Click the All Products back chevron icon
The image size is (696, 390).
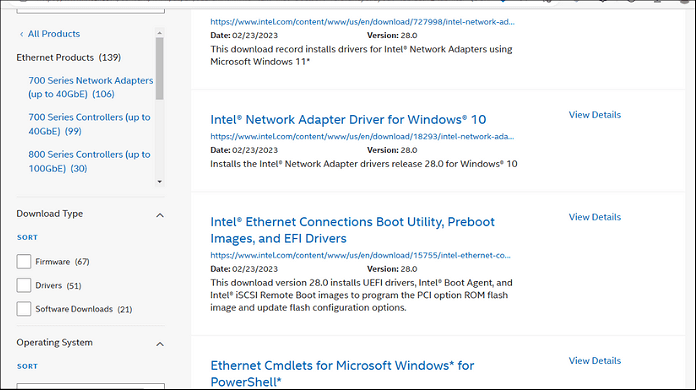coord(21,34)
